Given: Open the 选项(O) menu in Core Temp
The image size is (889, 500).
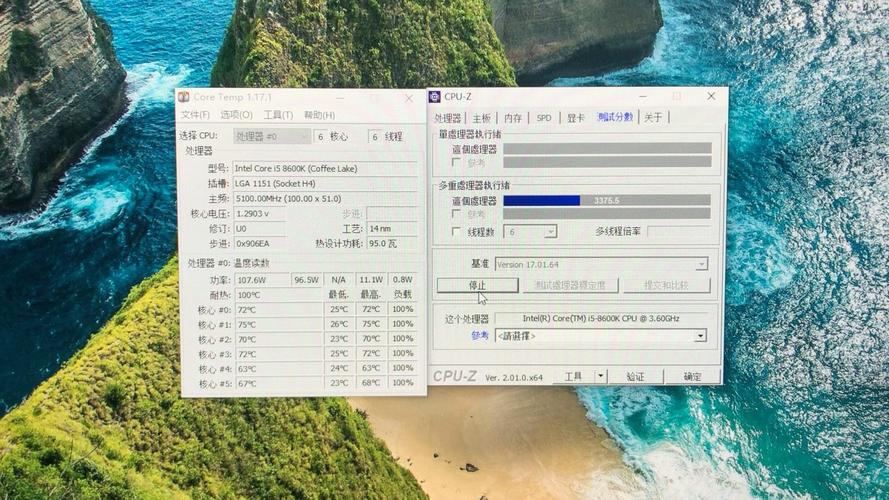Looking at the screenshot, I should pyautogui.click(x=236, y=115).
